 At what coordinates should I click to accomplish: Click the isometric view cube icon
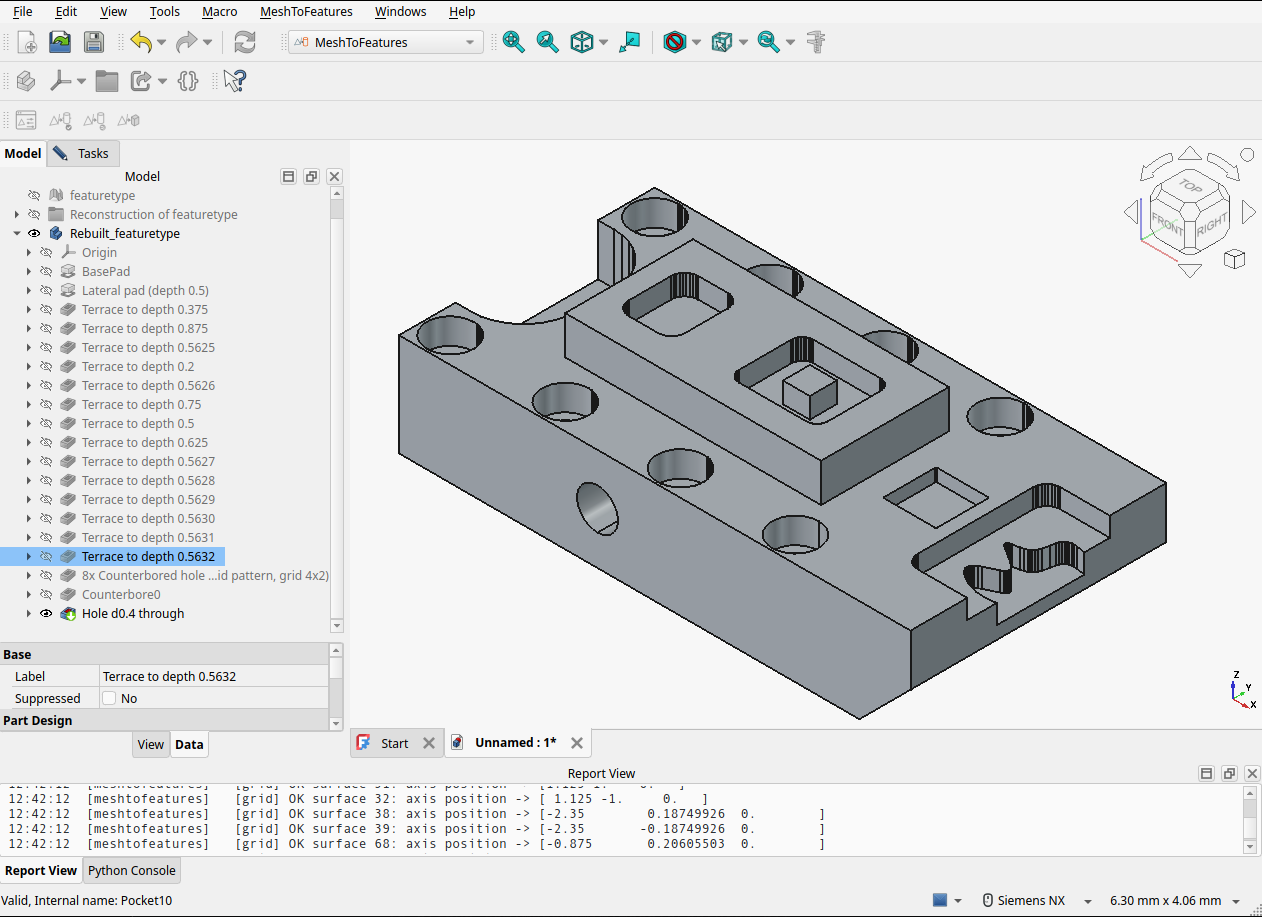click(581, 42)
